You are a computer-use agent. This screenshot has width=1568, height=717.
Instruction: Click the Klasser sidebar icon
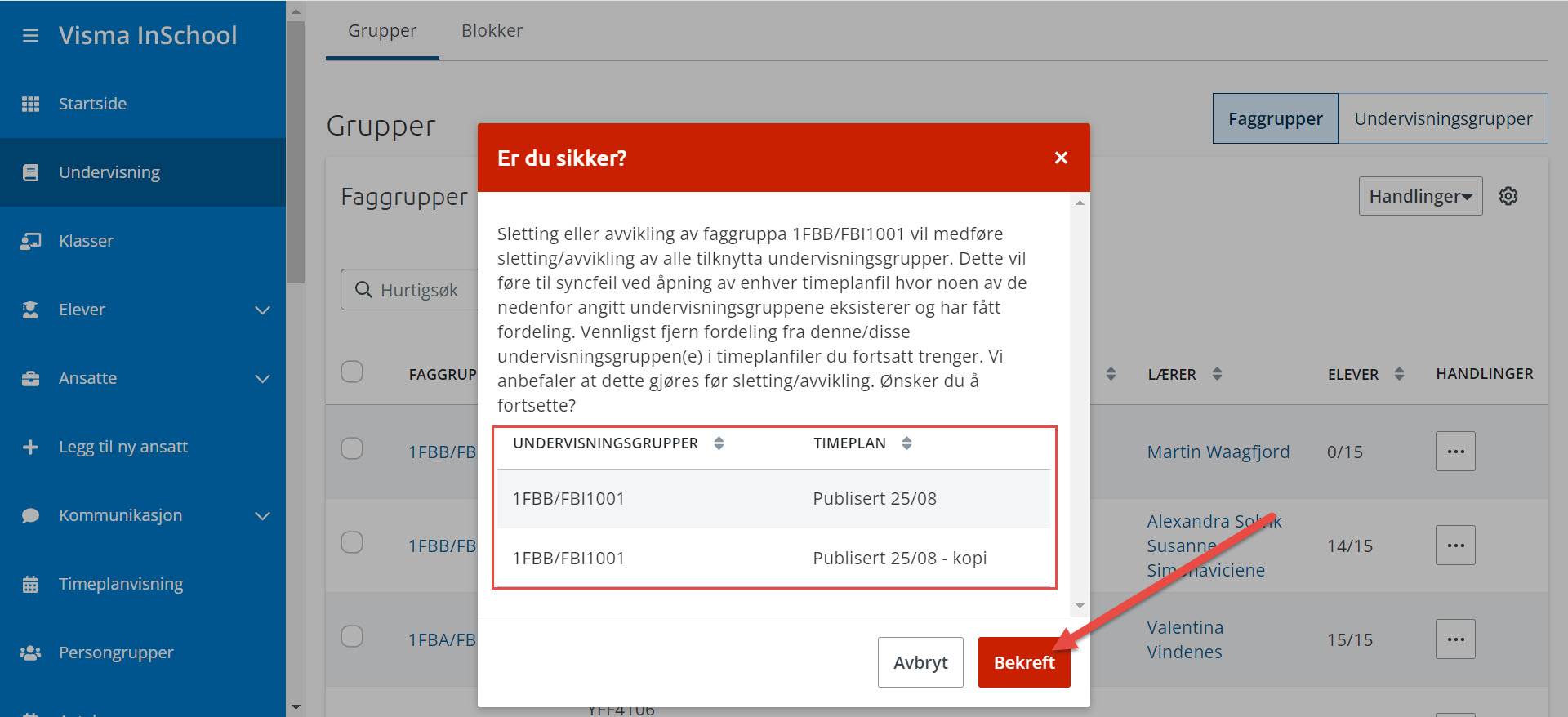[30, 241]
